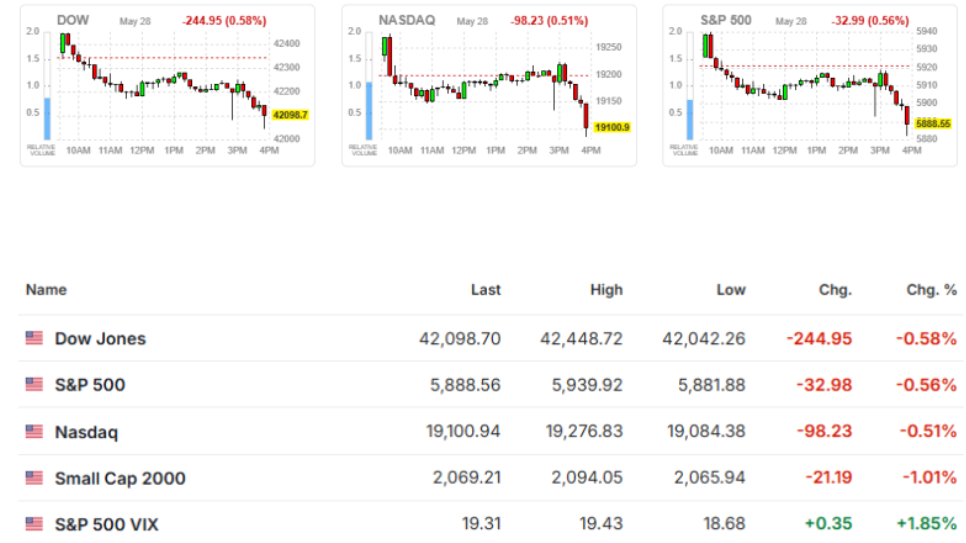Click S&P 500 last value 5,888.56

[x=465, y=385]
